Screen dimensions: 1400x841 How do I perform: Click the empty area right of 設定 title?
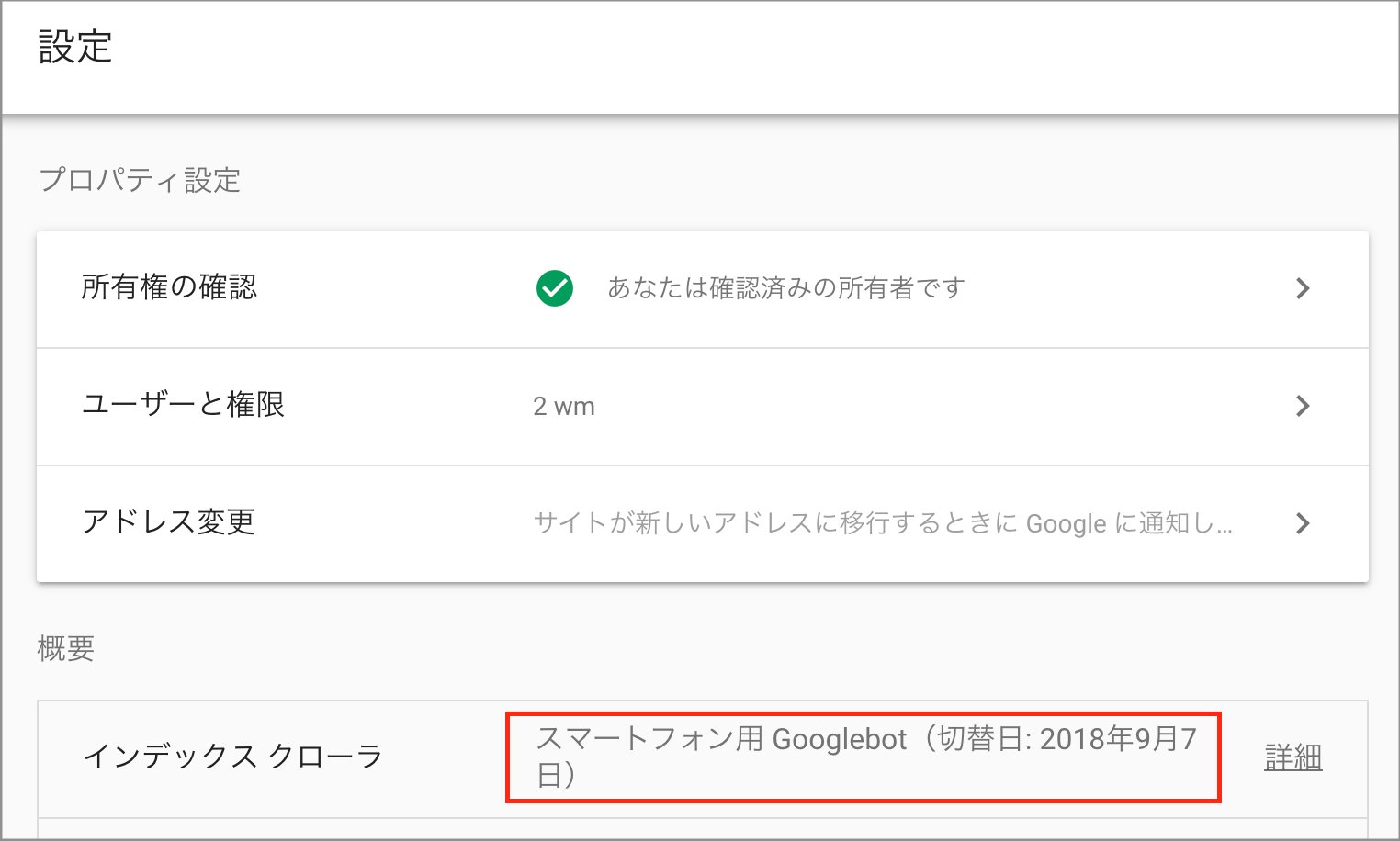click(x=735, y=55)
